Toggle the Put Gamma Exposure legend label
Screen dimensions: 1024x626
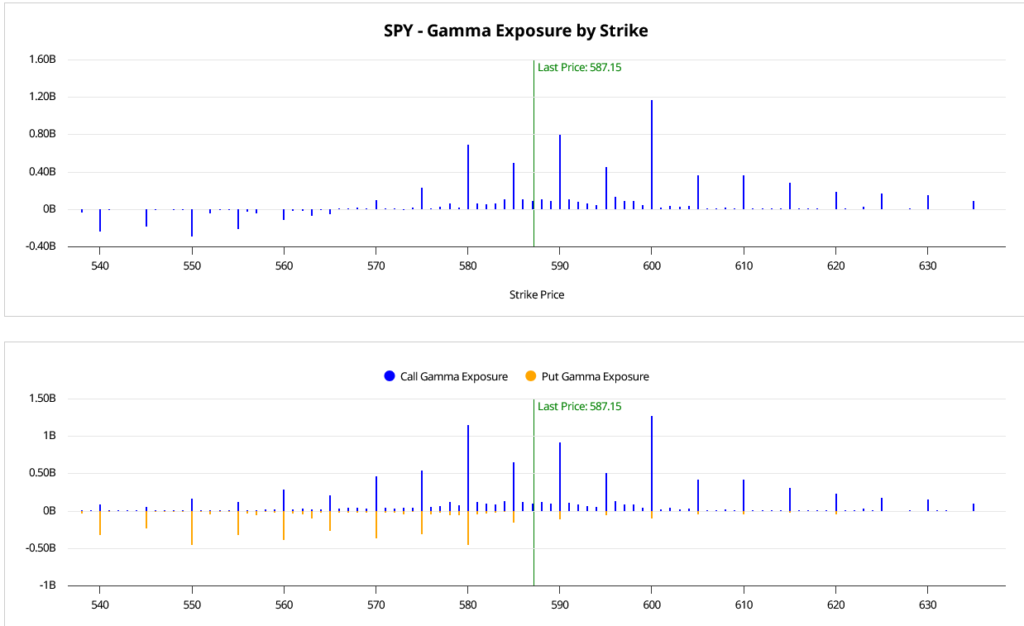(595, 376)
